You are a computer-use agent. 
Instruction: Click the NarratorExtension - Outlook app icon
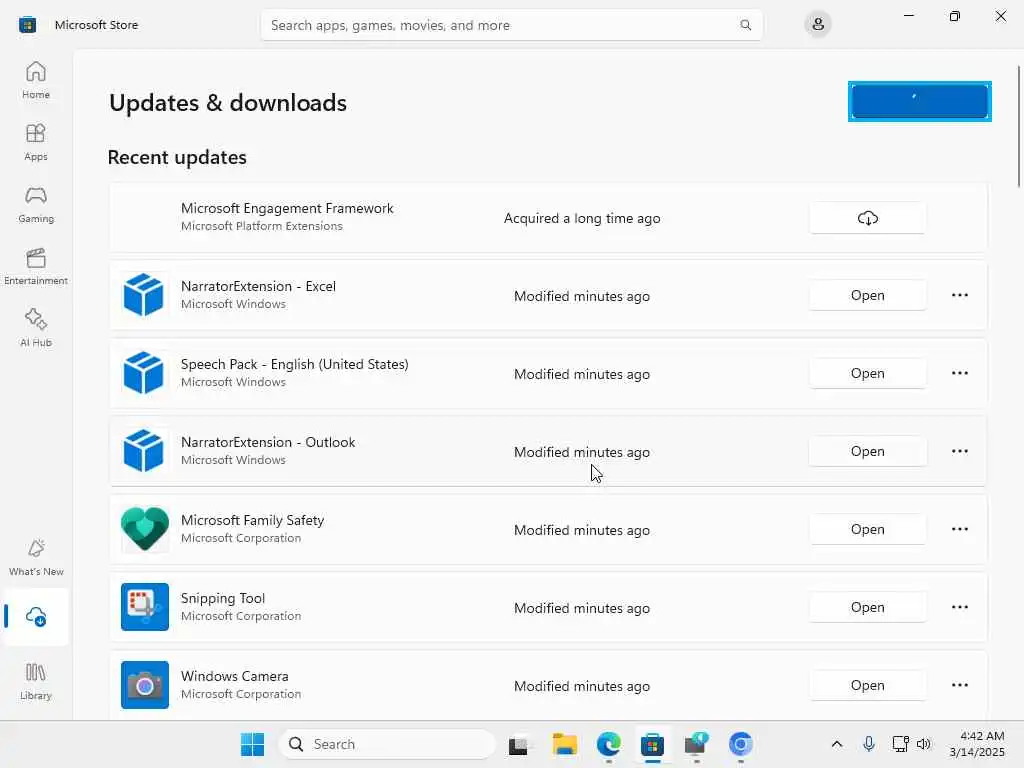click(144, 451)
